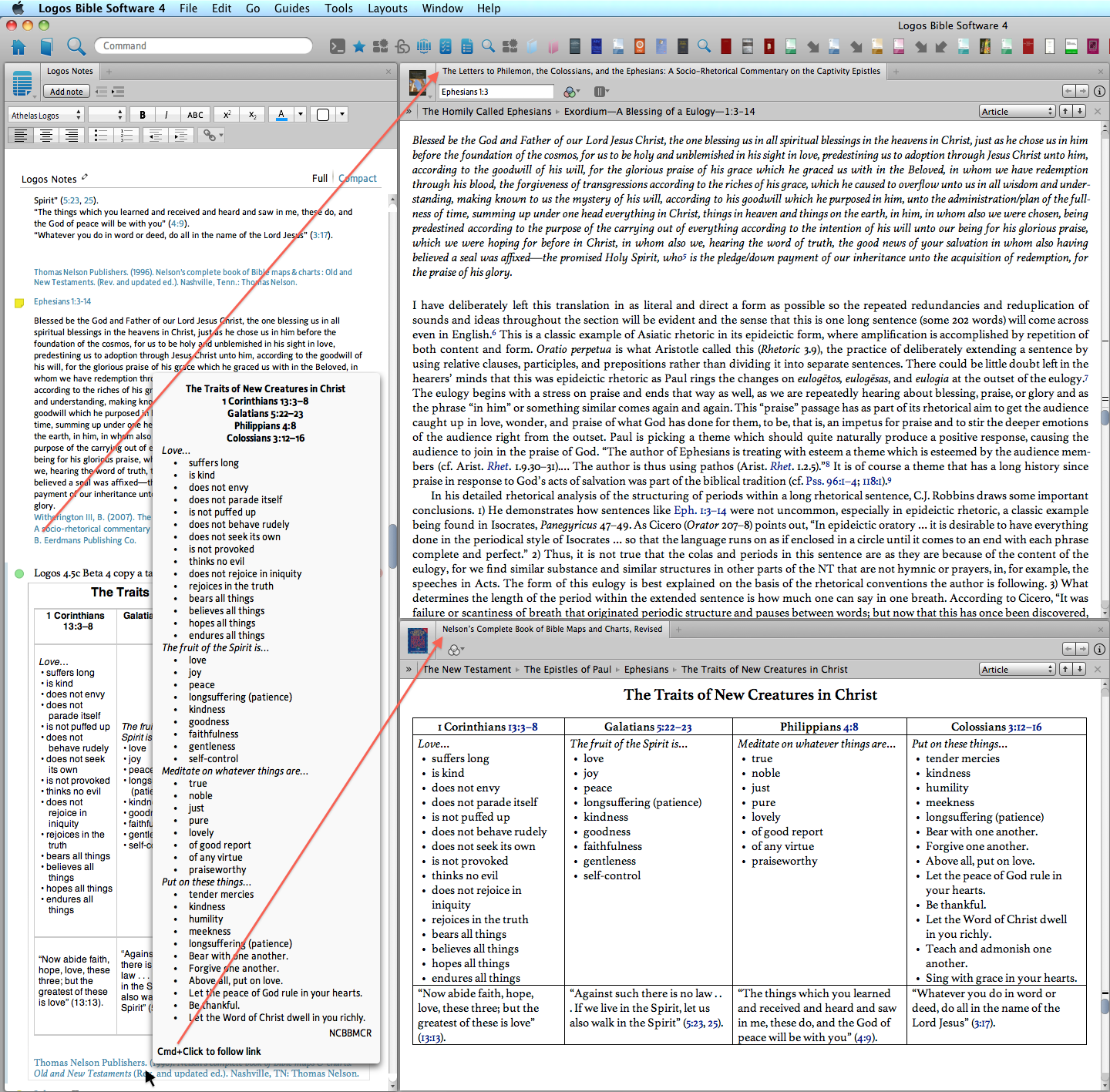Open Favorites star icon
The height and width of the screenshot is (1092, 1110).
(x=359, y=46)
